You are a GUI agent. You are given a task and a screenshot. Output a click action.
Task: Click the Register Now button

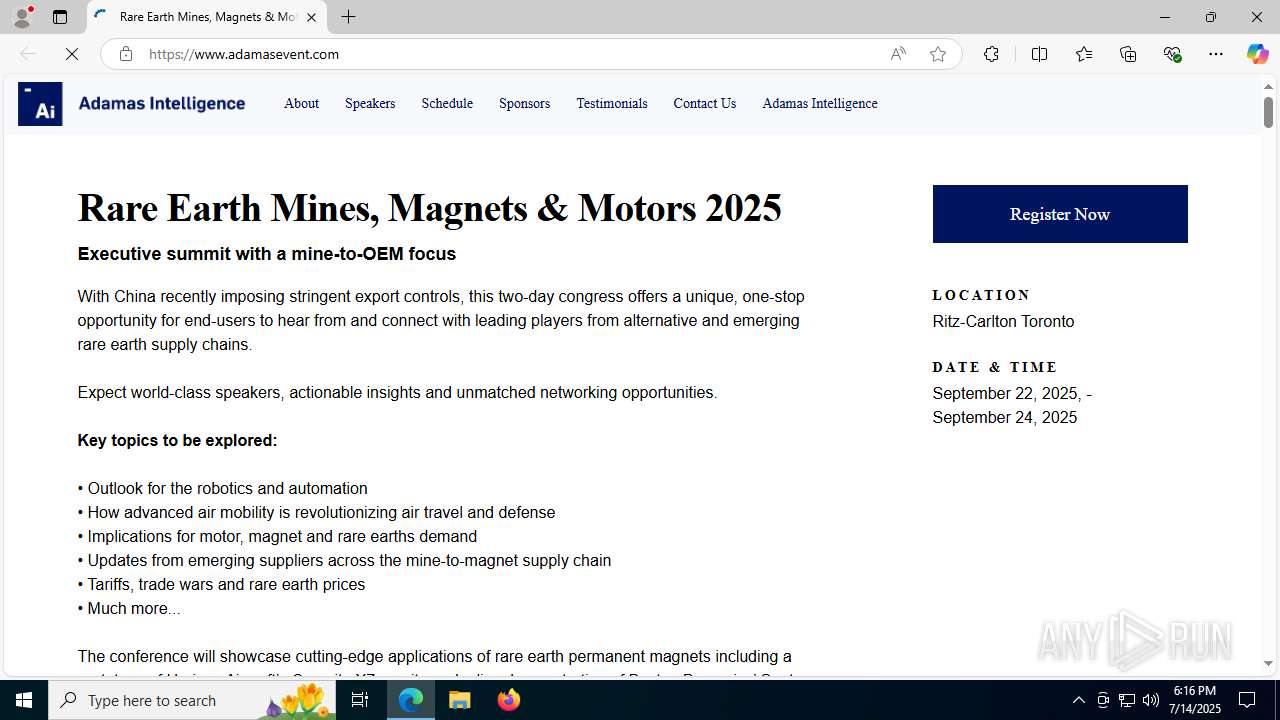click(x=1060, y=214)
